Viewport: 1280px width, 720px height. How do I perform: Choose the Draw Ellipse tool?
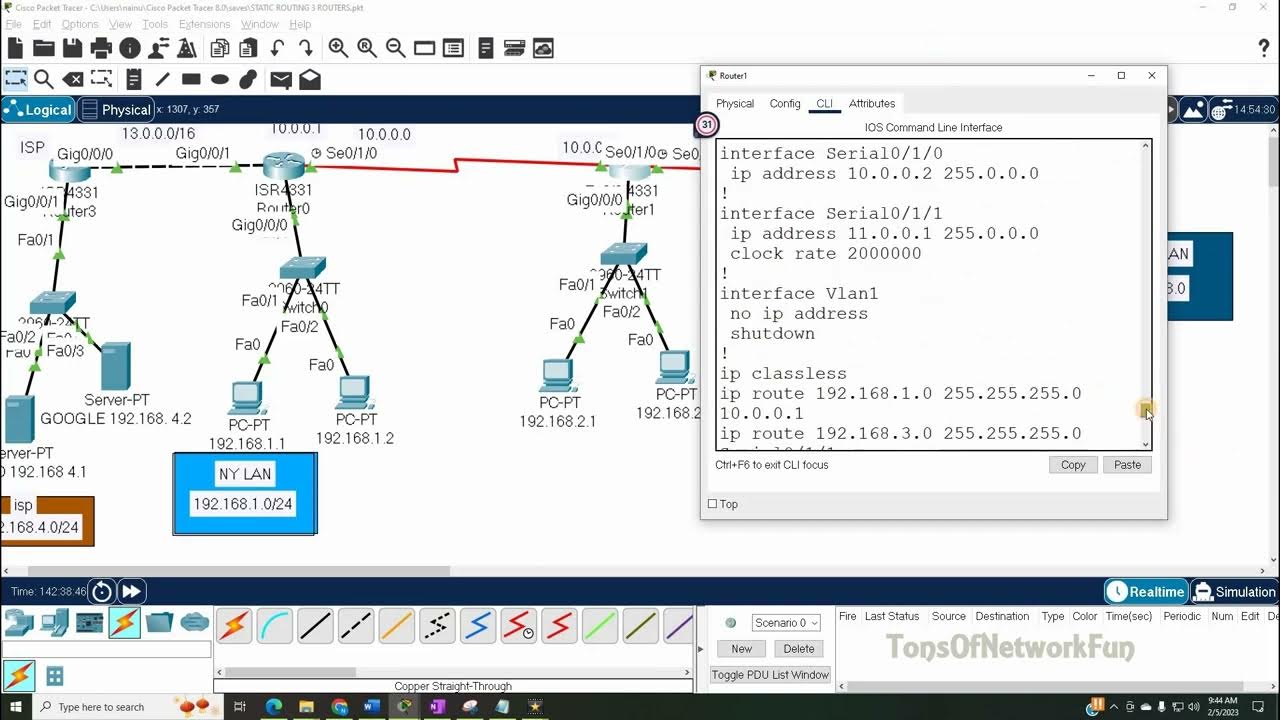tap(220, 79)
